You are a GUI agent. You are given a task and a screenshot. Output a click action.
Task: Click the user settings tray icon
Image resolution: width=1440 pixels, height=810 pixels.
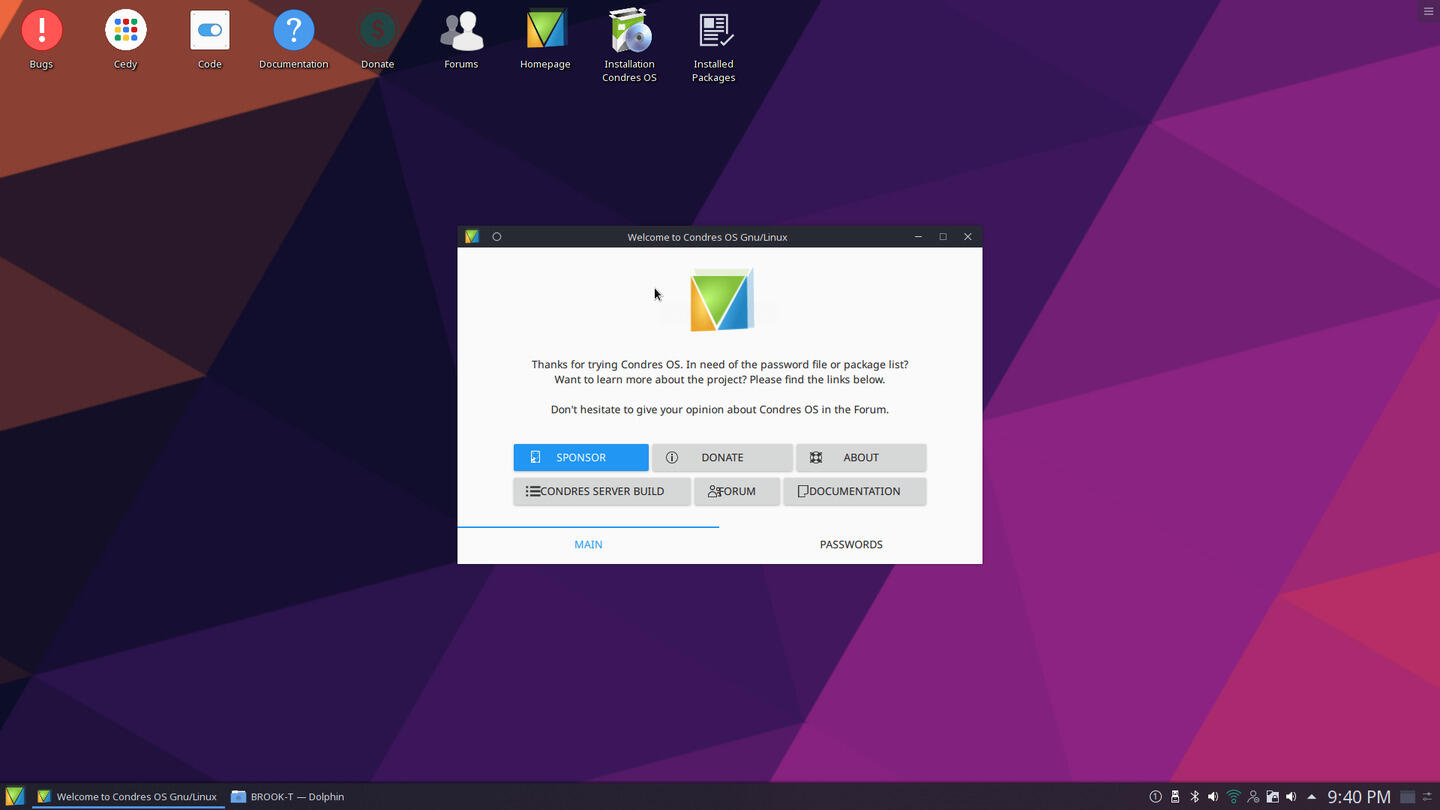pos(1253,797)
